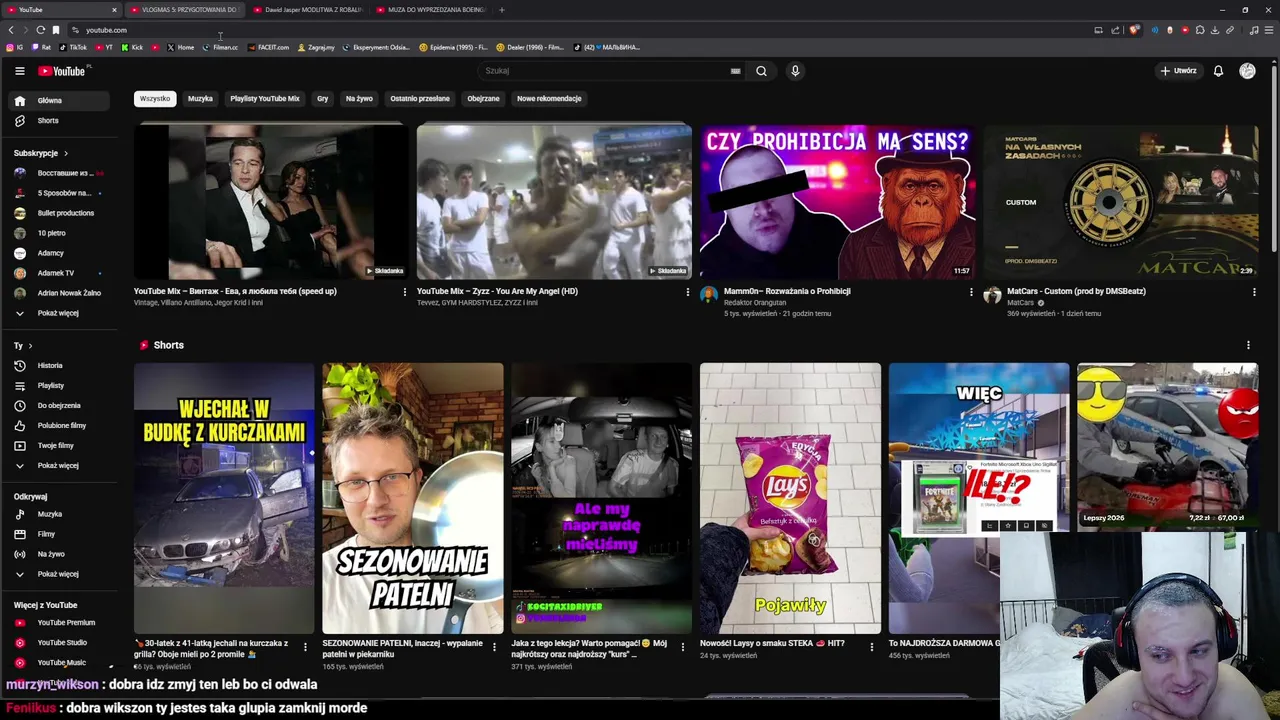Open Na żywo in the sidebar Odkrywaj section
Image resolution: width=1280 pixels, height=720 pixels.
point(60,554)
